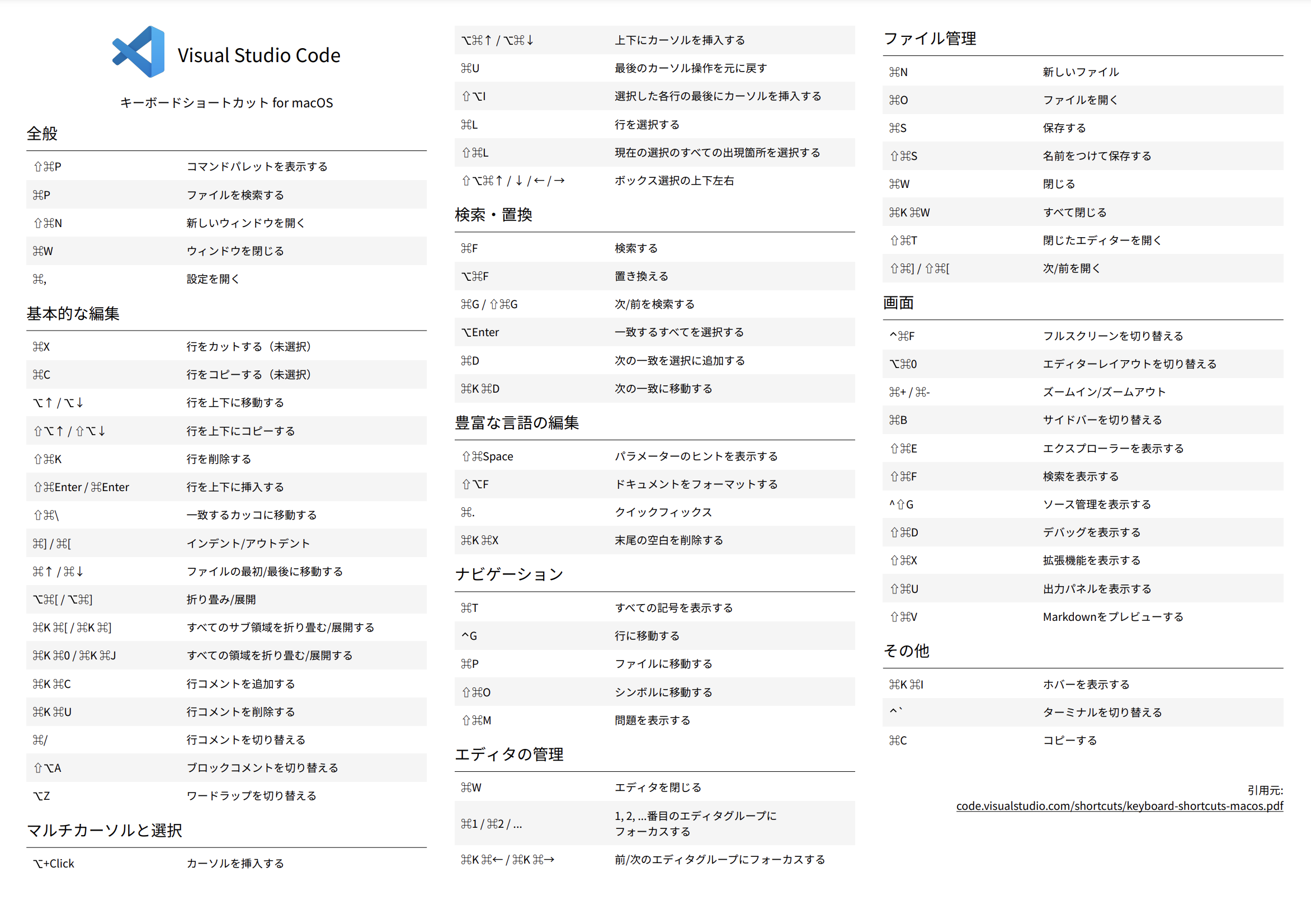
Task: Select '最後のカーソル操作を元に戻す' text
Action: (x=690, y=69)
